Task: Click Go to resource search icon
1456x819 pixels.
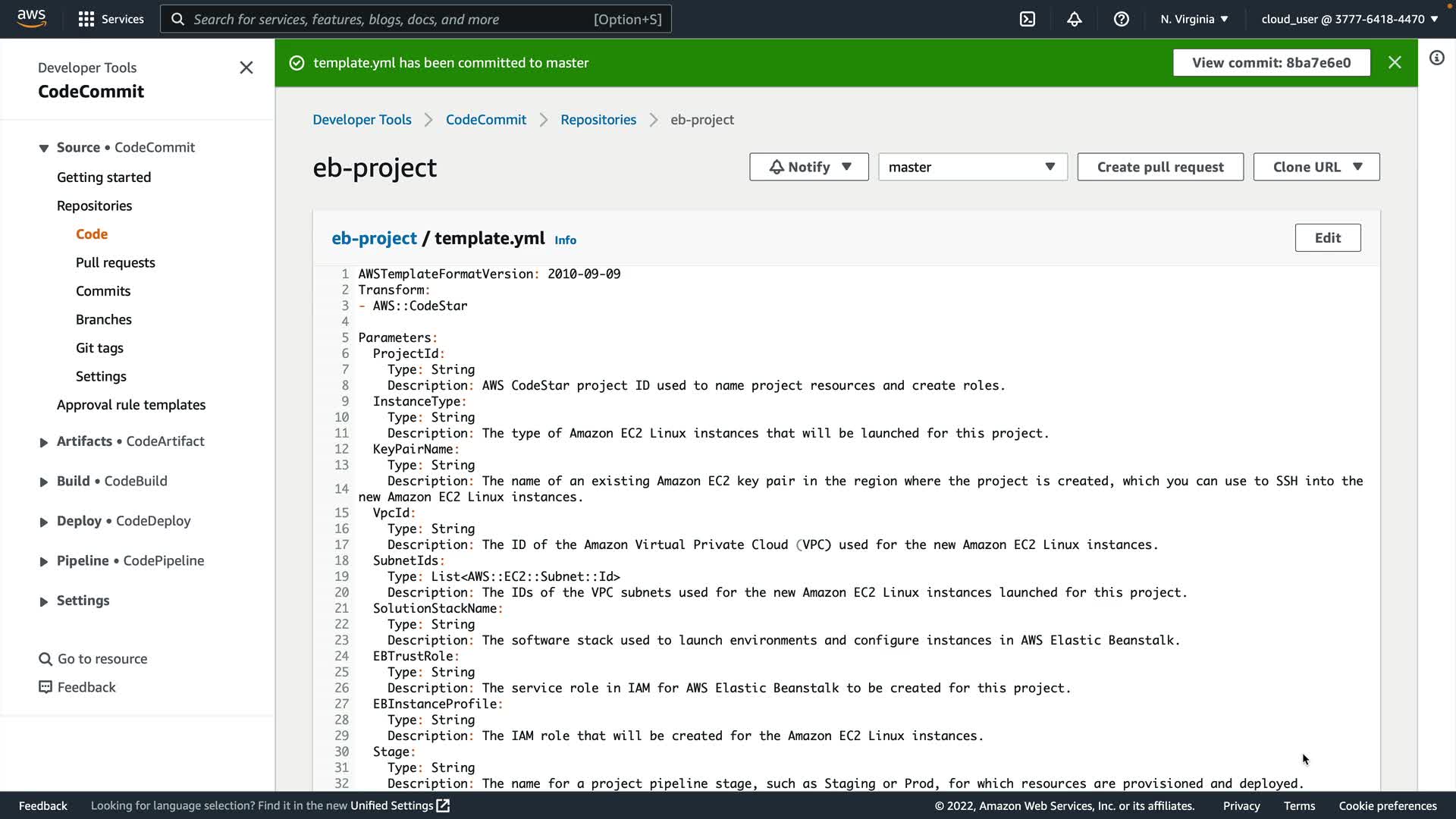Action: coord(45,659)
